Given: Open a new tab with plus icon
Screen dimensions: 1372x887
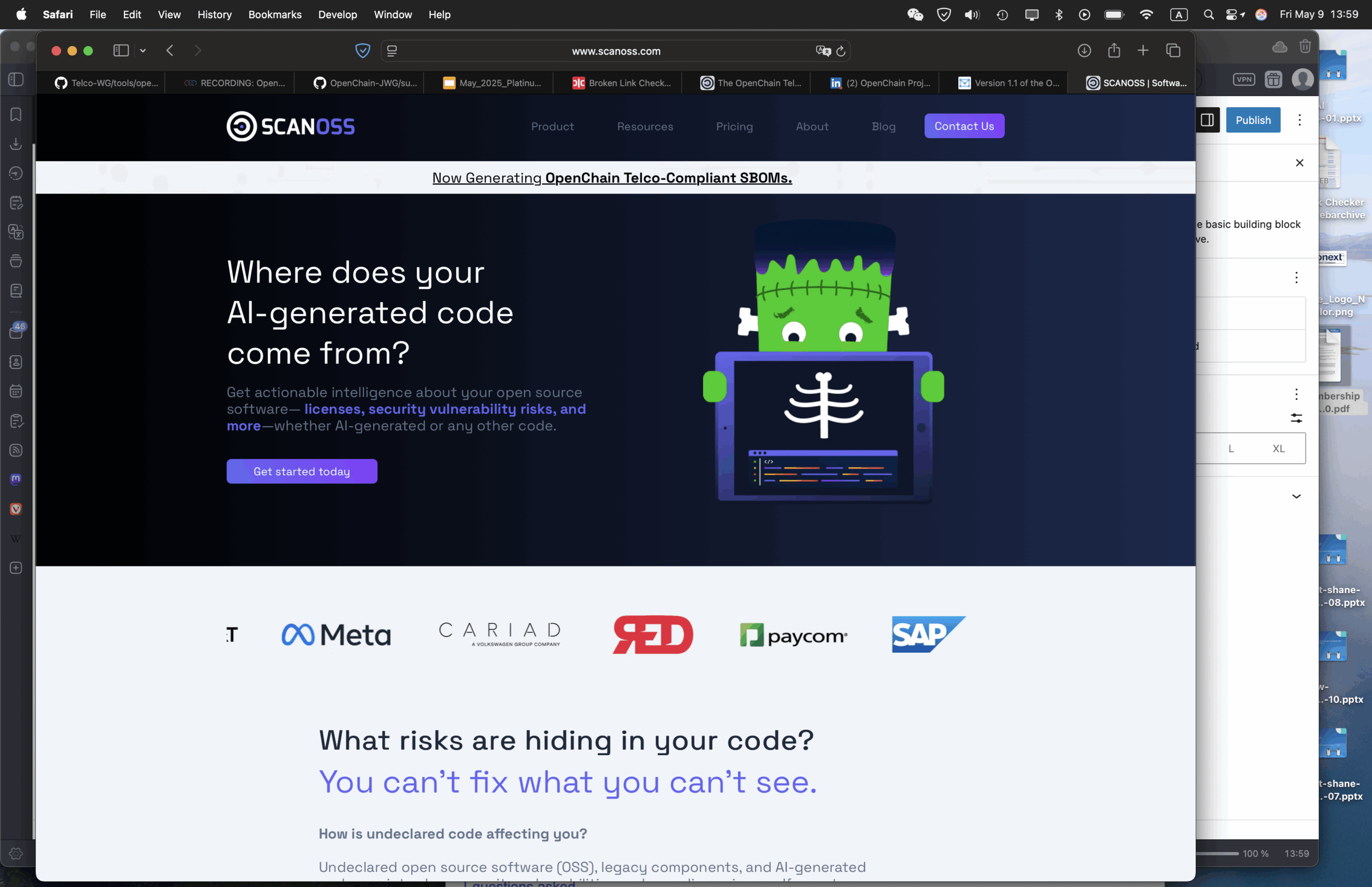Looking at the screenshot, I should click(1143, 51).
